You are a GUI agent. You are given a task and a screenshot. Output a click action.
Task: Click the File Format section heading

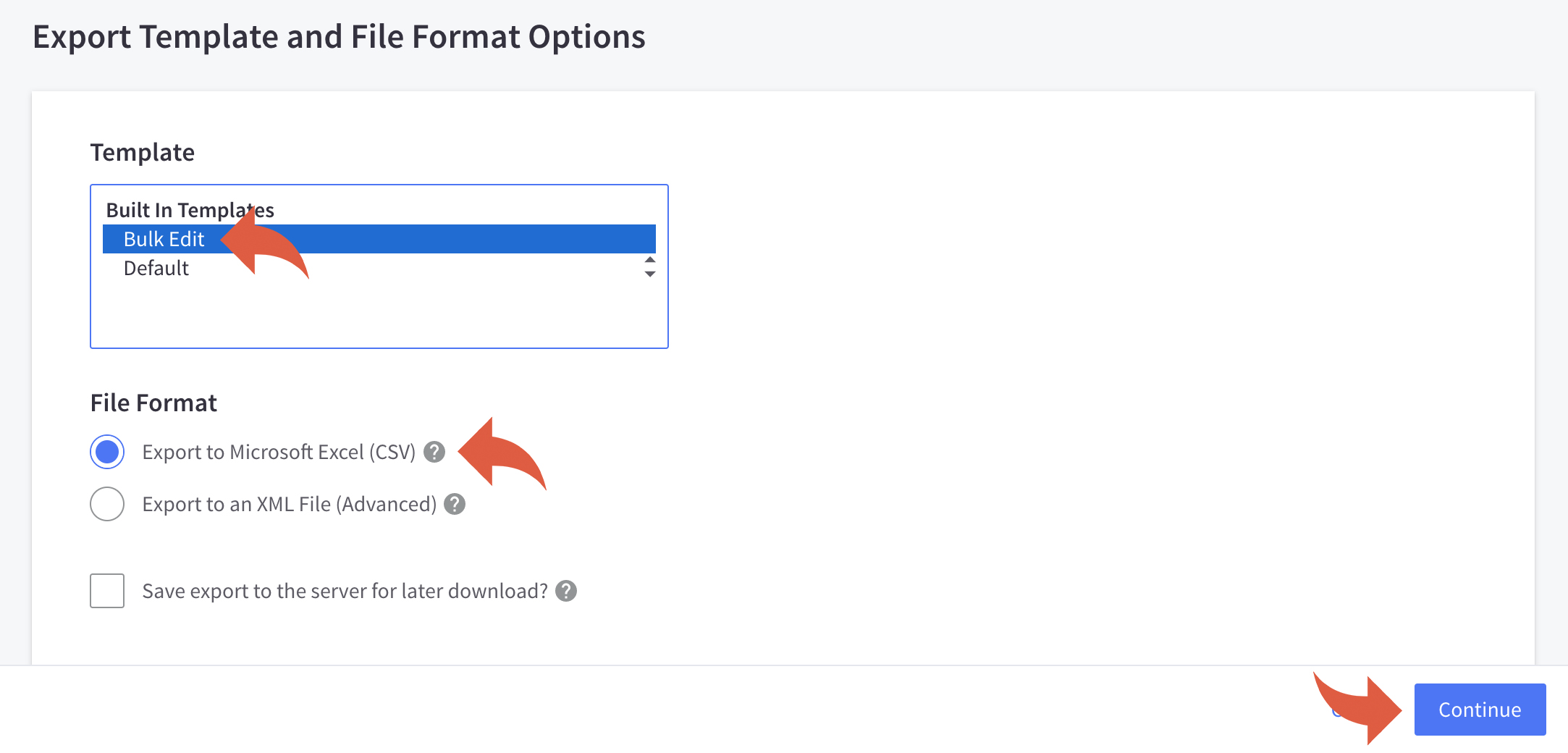click(153, 403)
